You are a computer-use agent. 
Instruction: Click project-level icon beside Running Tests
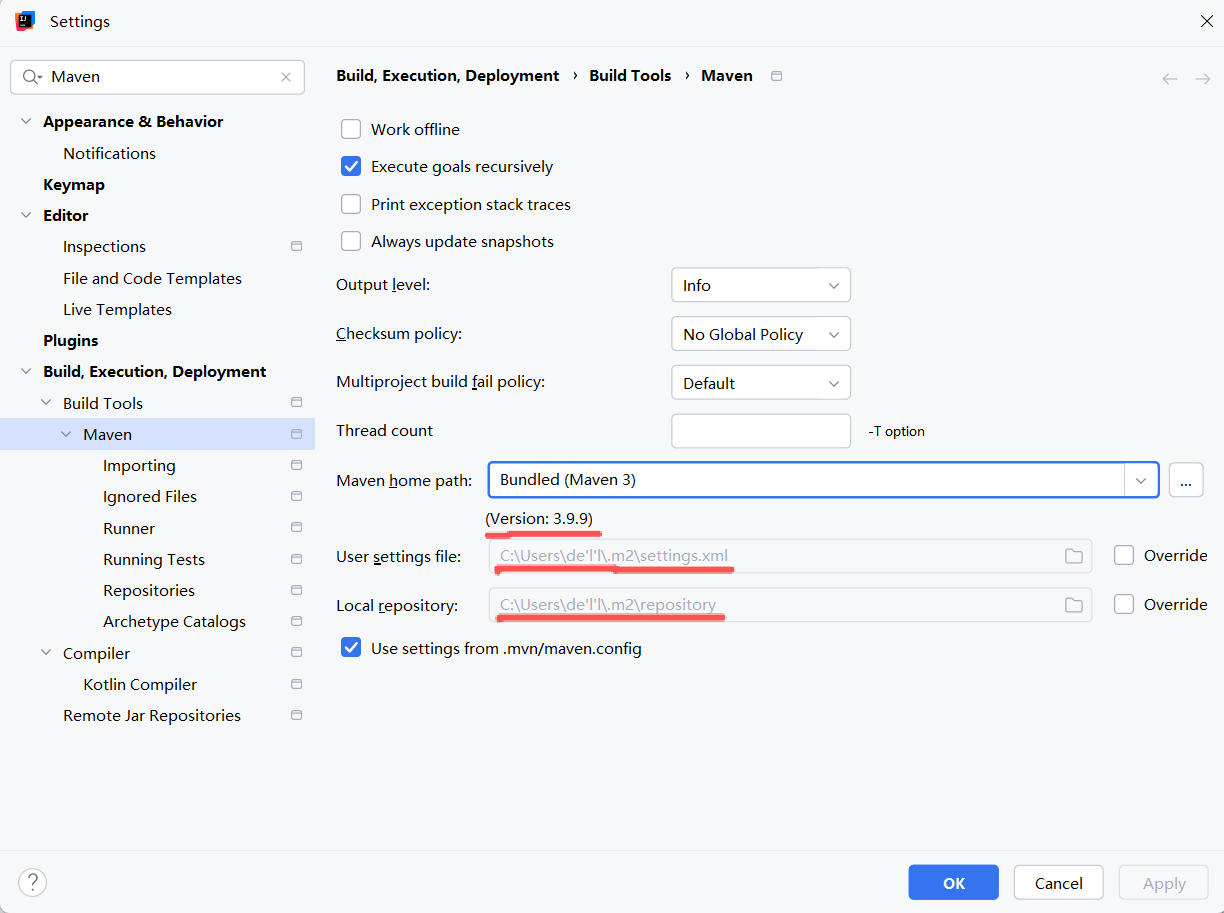pyautogui.click(x=296, y=559)
